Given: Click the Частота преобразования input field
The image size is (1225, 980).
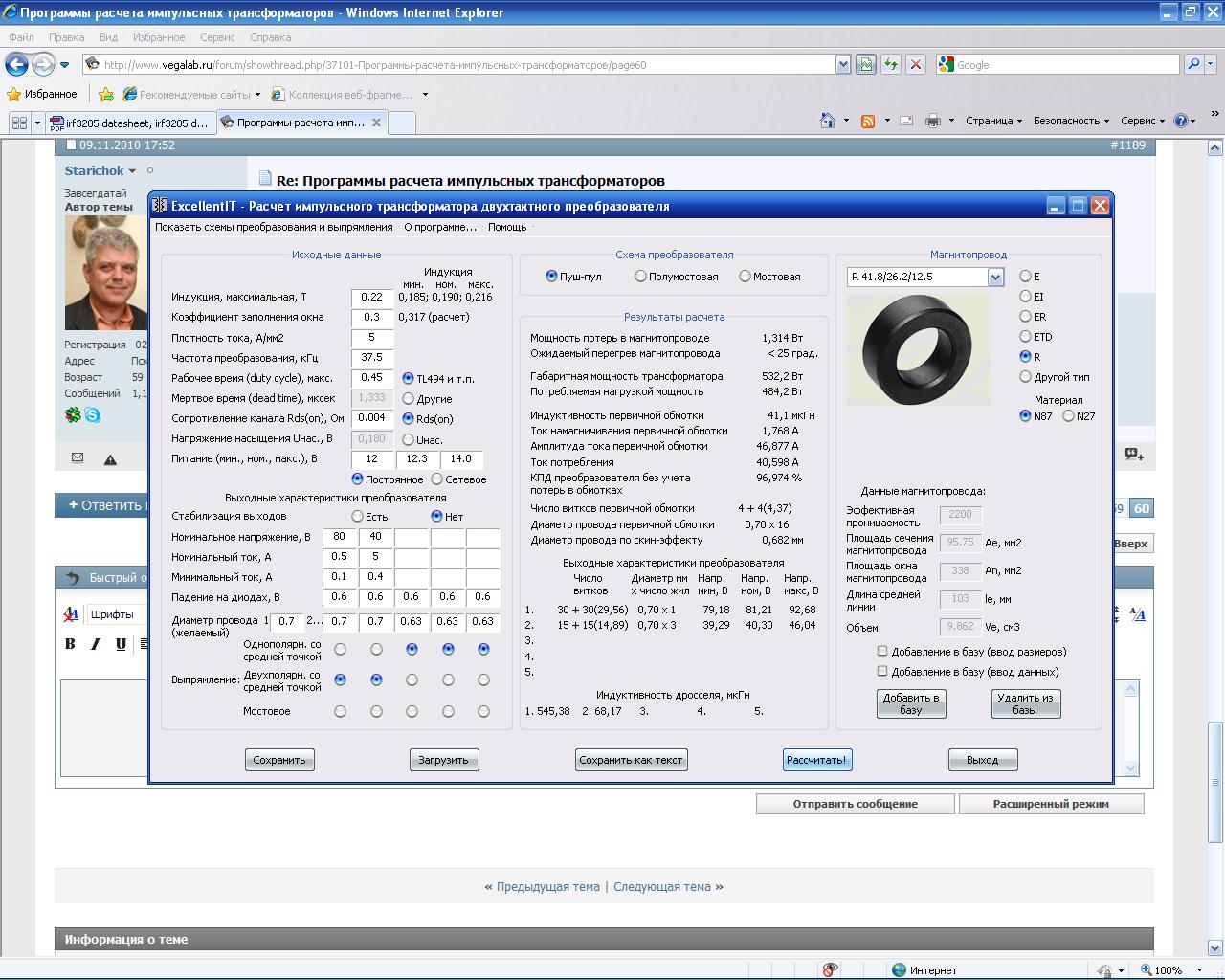Looking at the screenshot, I should [371, 358].
